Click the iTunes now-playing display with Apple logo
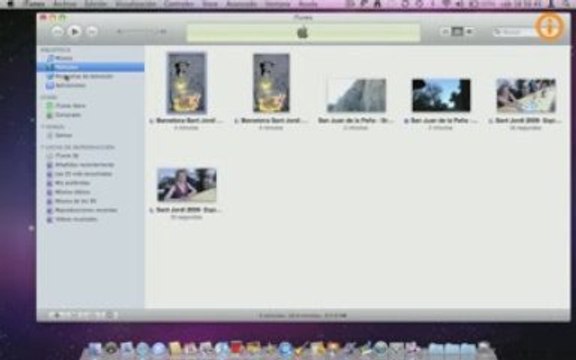Image resolution: width=576 pixels, height=360 pixels. tap(303, 33)
